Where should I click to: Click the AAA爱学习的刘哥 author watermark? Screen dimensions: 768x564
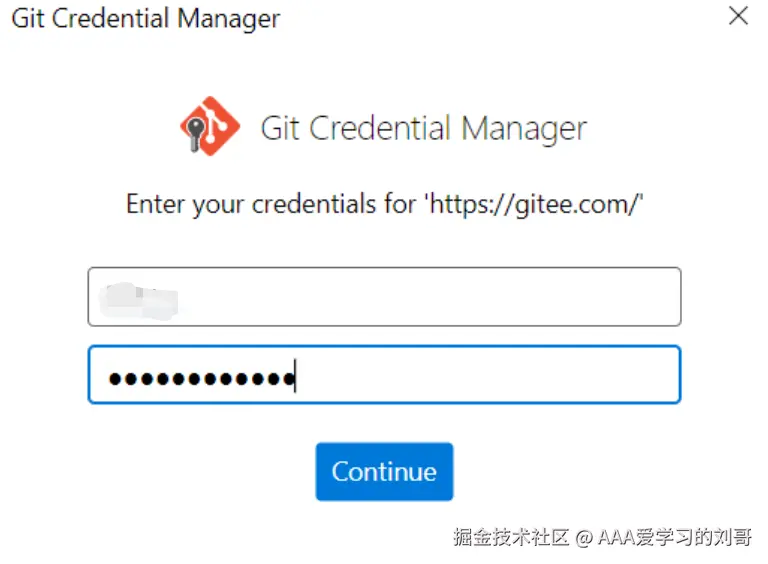point(675,537)
